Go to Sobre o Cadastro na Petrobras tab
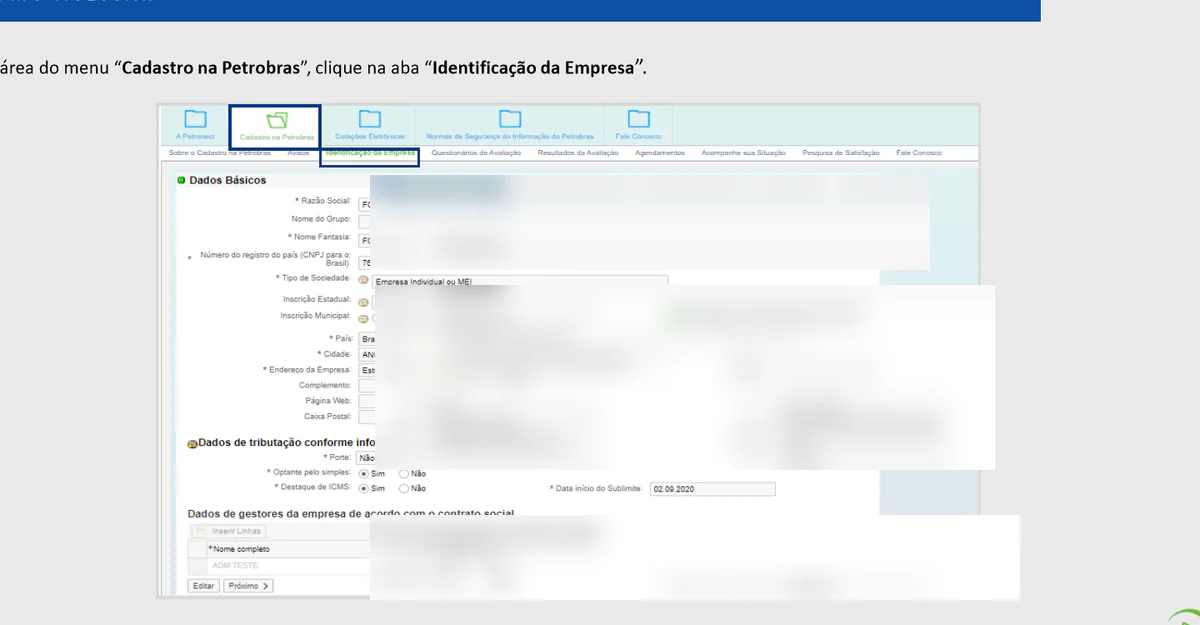This screenshot has height=625, width=1200. coord(220,153)
